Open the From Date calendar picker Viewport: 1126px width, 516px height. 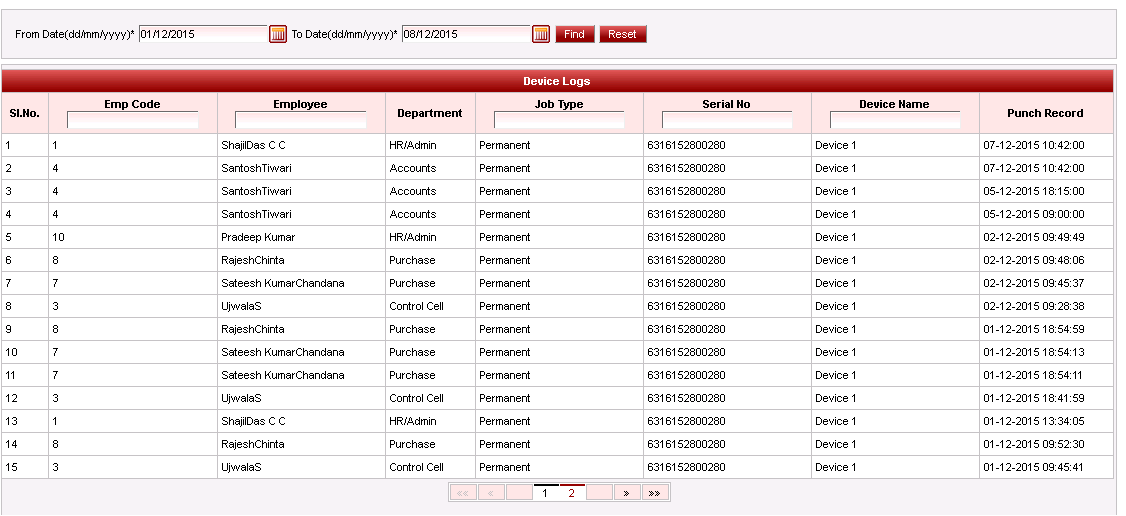click(278, 34)
